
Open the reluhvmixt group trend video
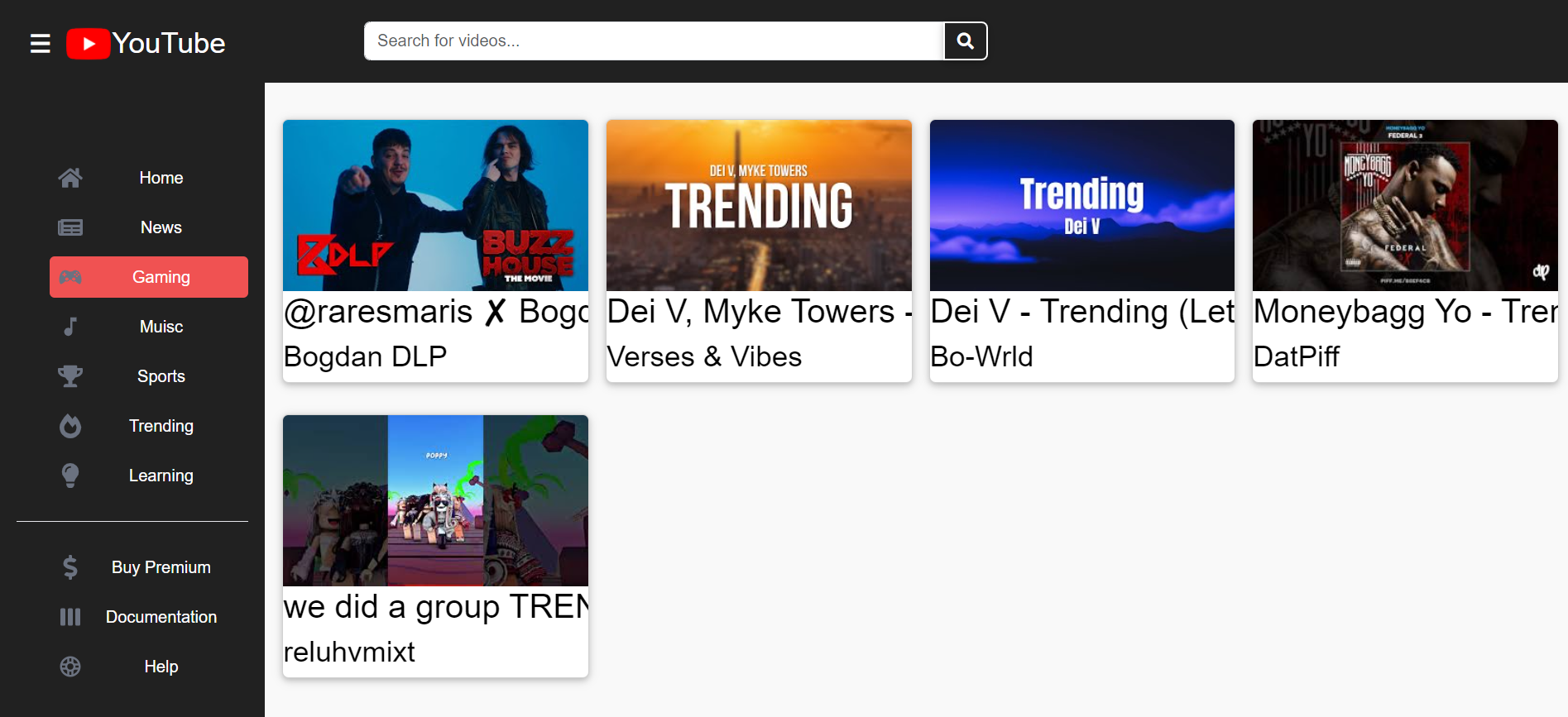tap(435, 500)
